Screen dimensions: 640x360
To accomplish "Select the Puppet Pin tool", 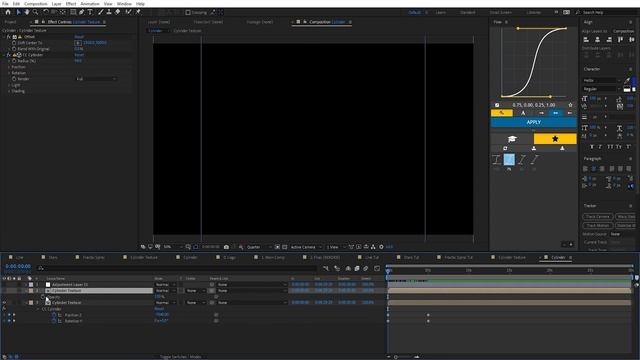I will tap(138, 12).
